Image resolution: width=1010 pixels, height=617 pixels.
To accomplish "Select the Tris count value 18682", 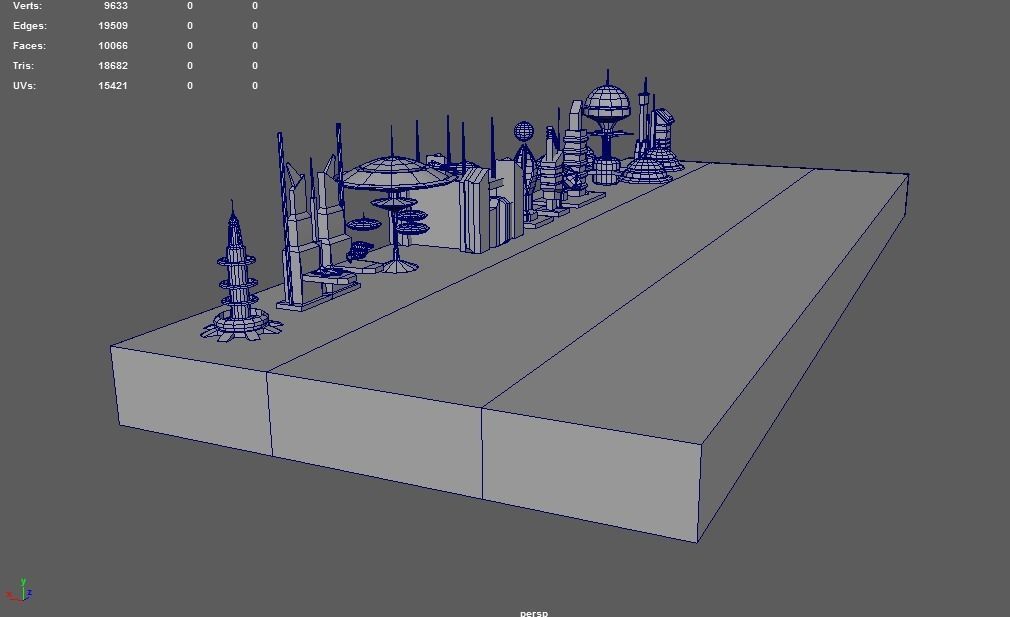I will pyautogui.click(x=113, y=66).
